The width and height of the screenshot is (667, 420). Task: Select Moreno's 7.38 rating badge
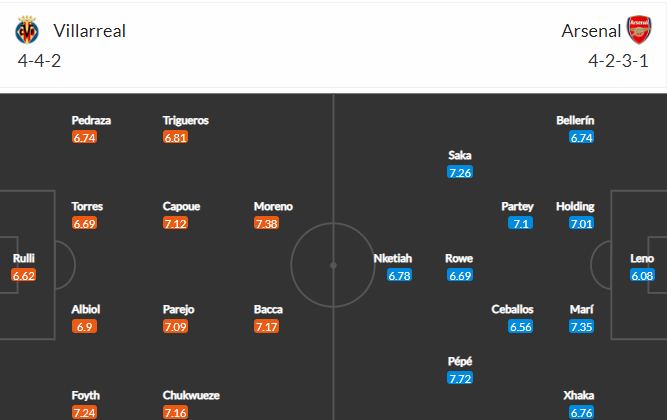266,223
